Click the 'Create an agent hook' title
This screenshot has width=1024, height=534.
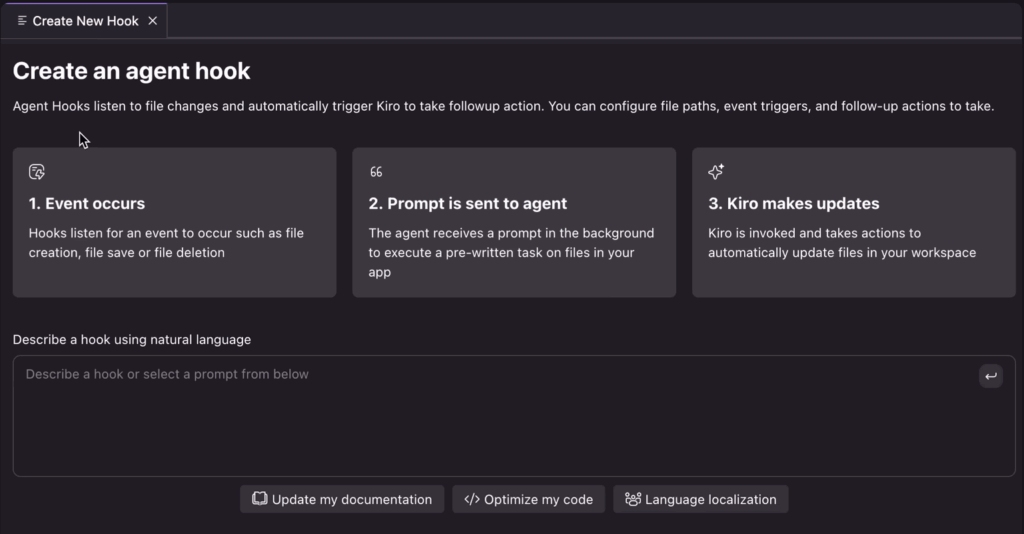(131, 71)
